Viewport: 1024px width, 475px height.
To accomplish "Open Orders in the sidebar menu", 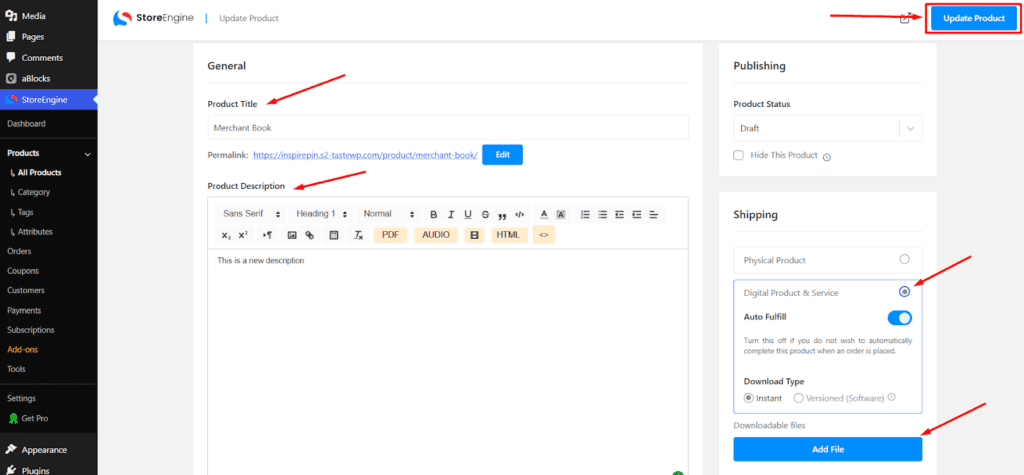I will point(19,251).
